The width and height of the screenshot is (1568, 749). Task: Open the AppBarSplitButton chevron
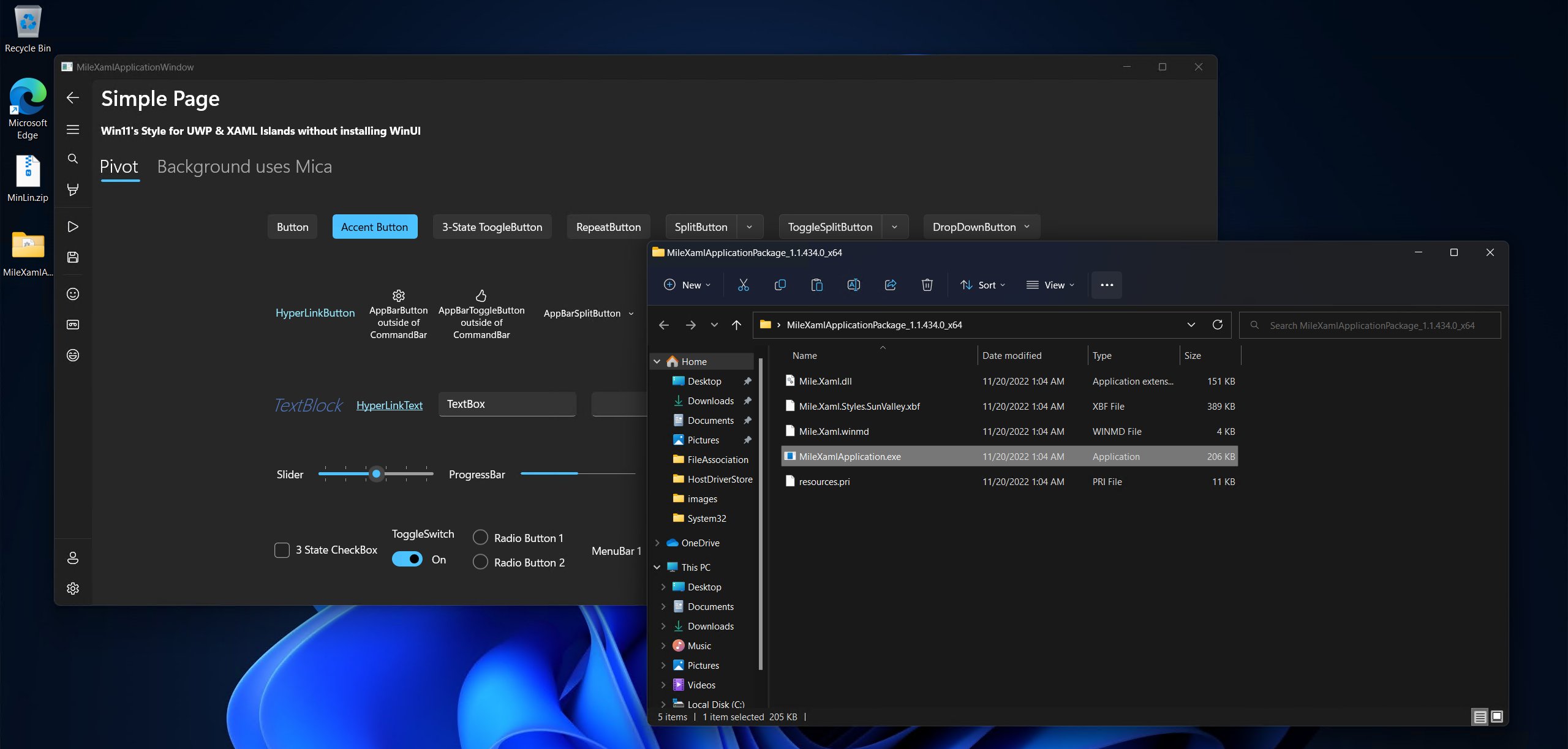click(x=631, y=314)
